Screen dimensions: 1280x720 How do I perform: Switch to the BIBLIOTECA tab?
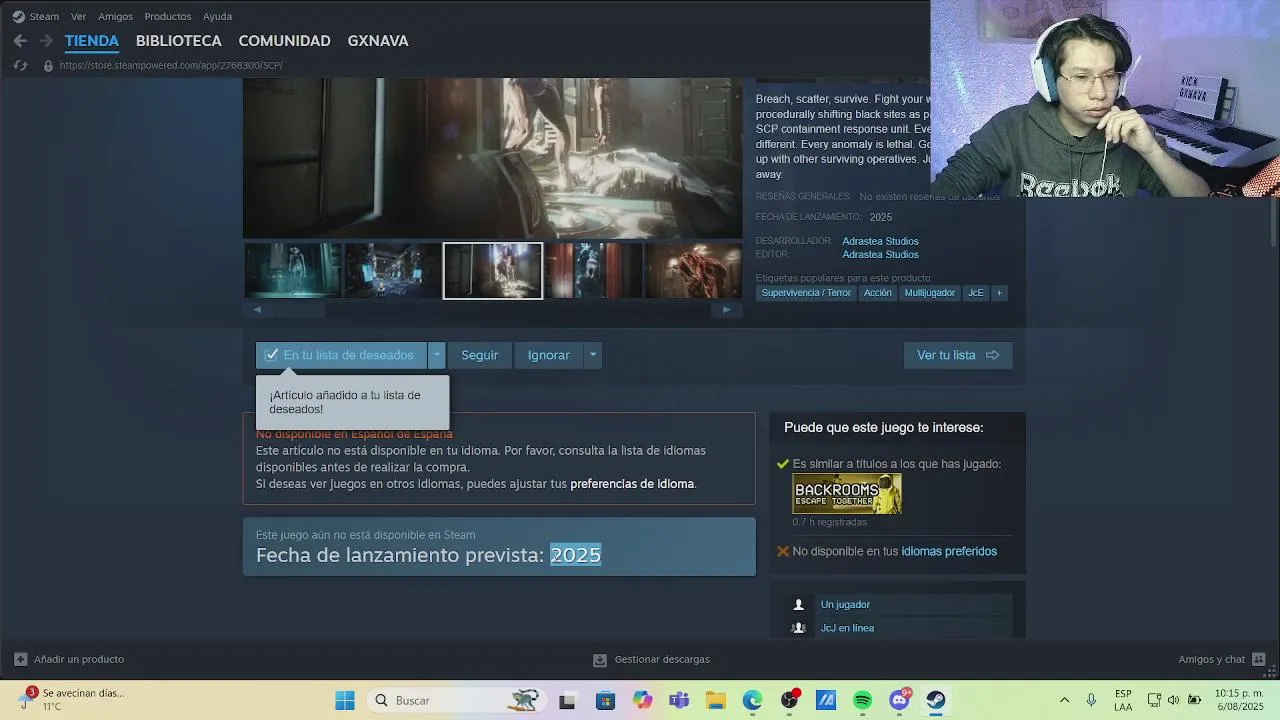click(179, 41)
